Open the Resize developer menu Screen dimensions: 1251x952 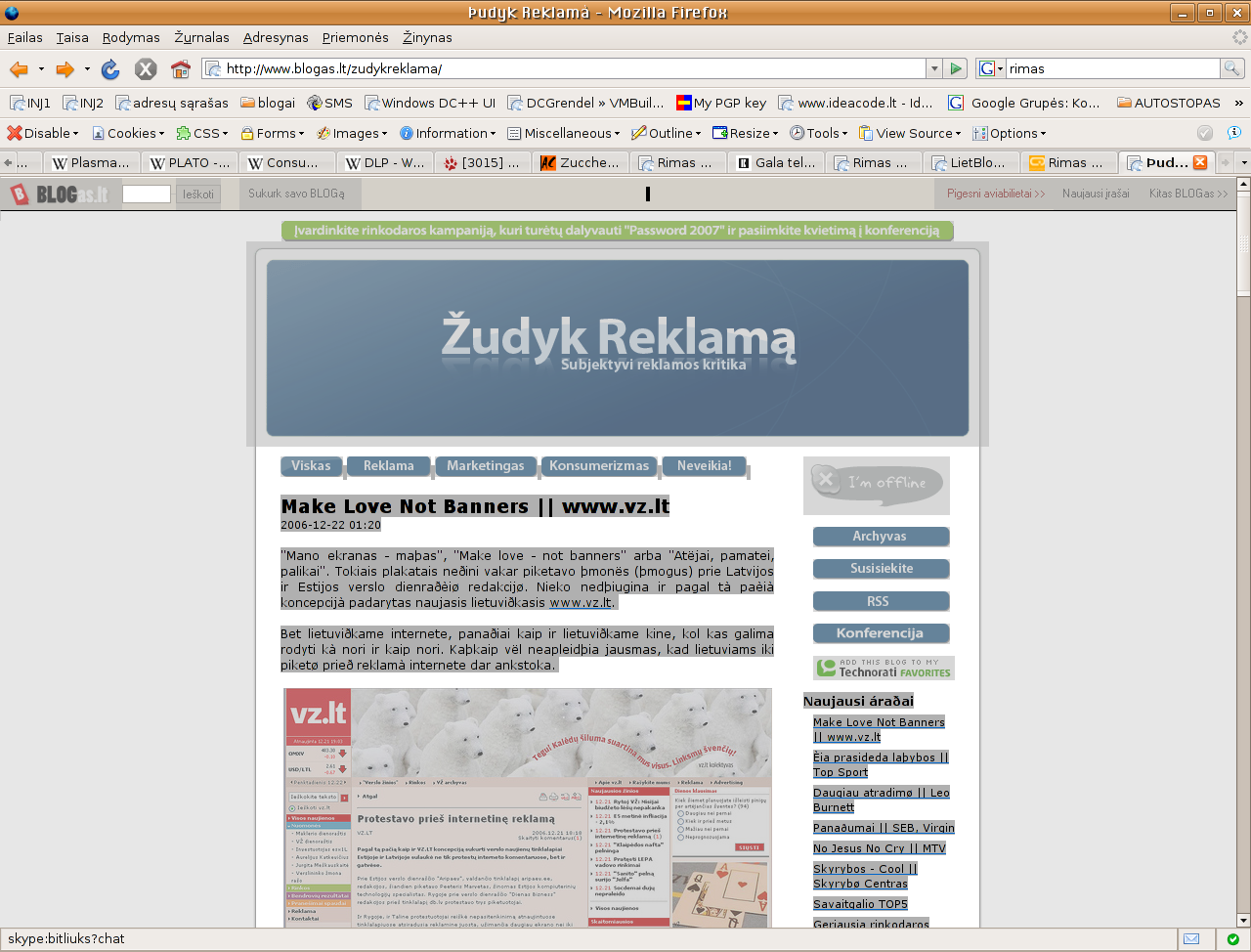746,133
